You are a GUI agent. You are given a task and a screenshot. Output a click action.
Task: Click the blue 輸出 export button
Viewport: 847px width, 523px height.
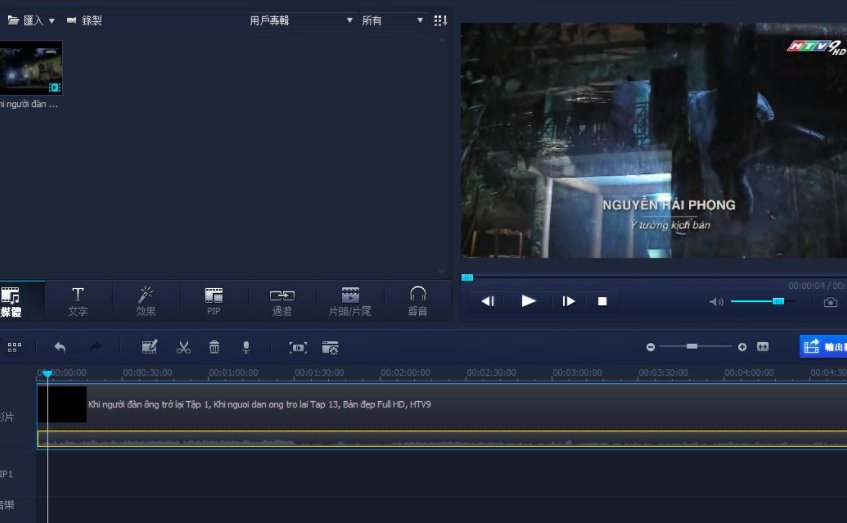coord(823,346)
